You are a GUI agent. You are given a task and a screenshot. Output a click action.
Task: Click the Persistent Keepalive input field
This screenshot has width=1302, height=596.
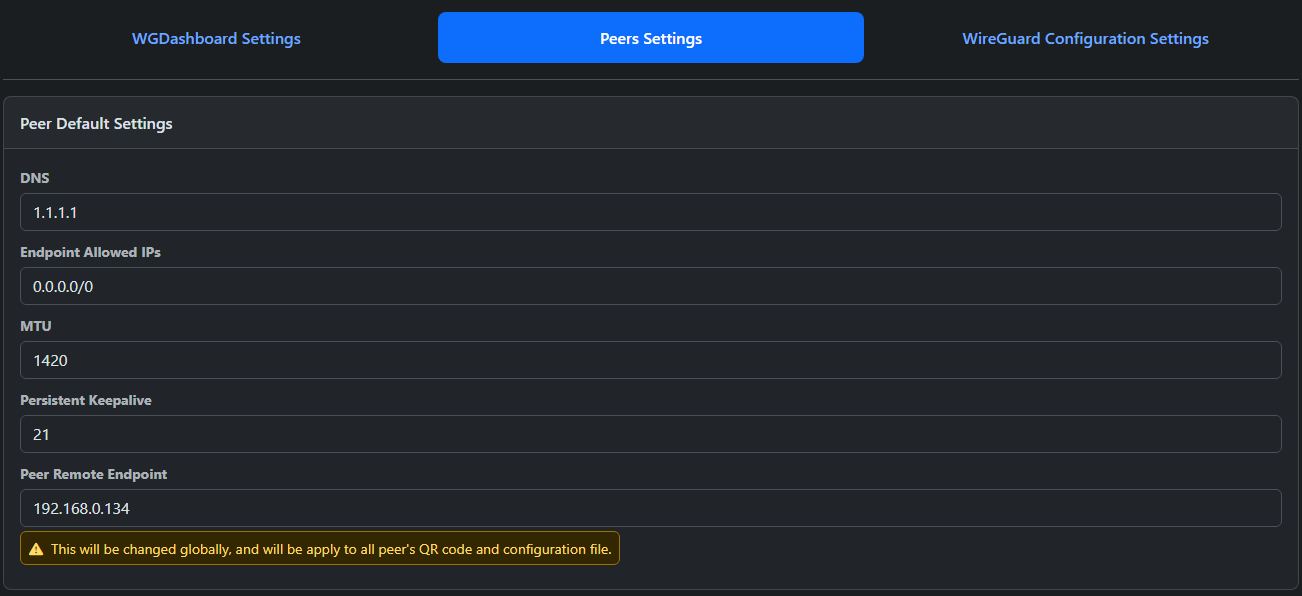[650, 434]
